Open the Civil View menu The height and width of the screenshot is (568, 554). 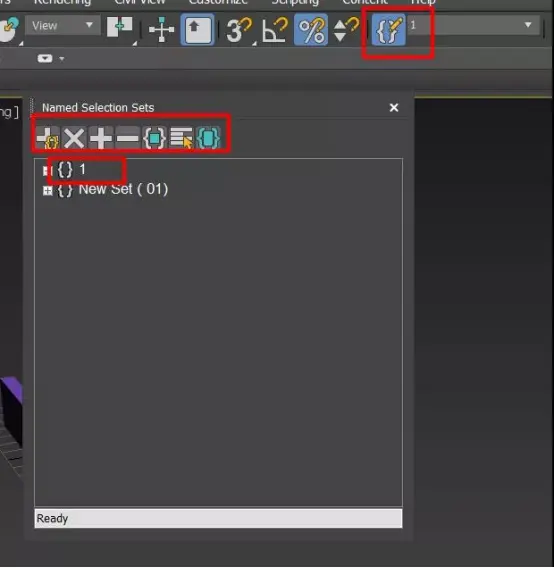tap(139, 2)
